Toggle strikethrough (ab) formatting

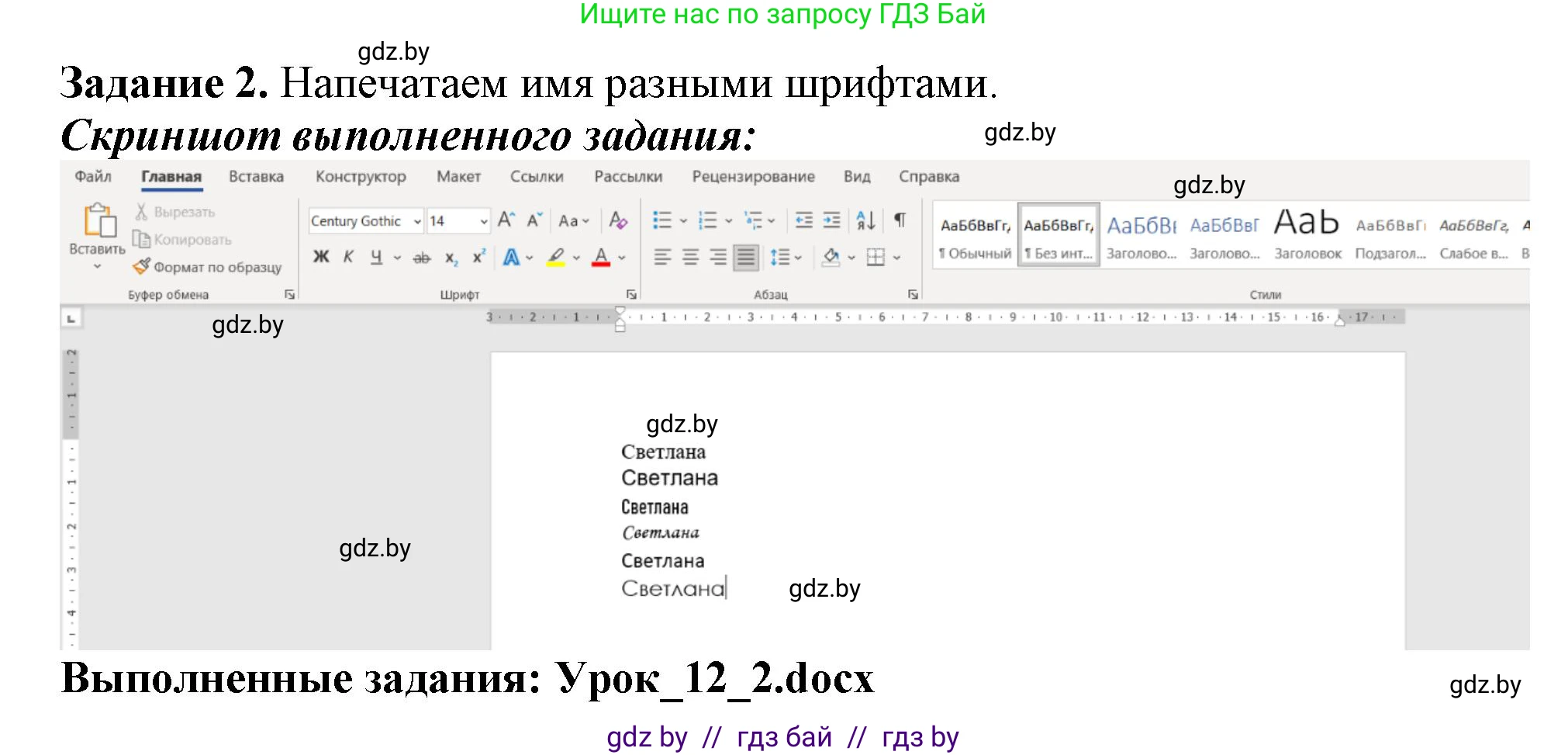422,258
